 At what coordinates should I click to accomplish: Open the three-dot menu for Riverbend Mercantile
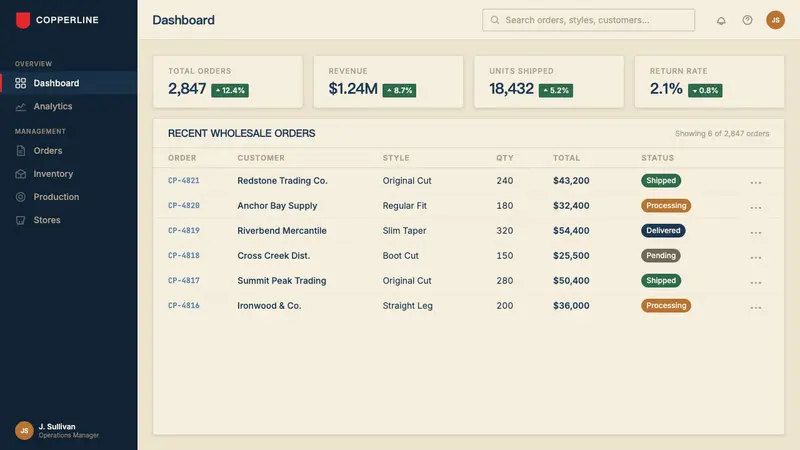tap(756, 232)
